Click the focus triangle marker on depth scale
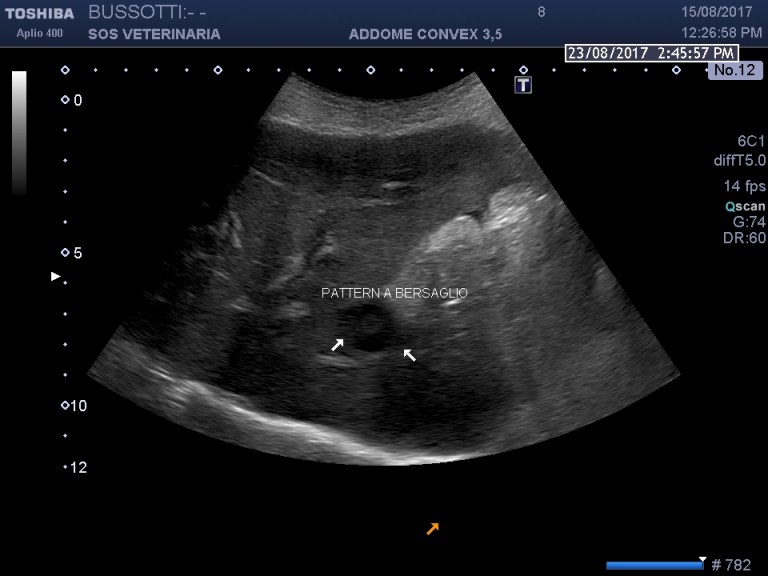This screenshot has height=576, width=768. click(56, 276)
